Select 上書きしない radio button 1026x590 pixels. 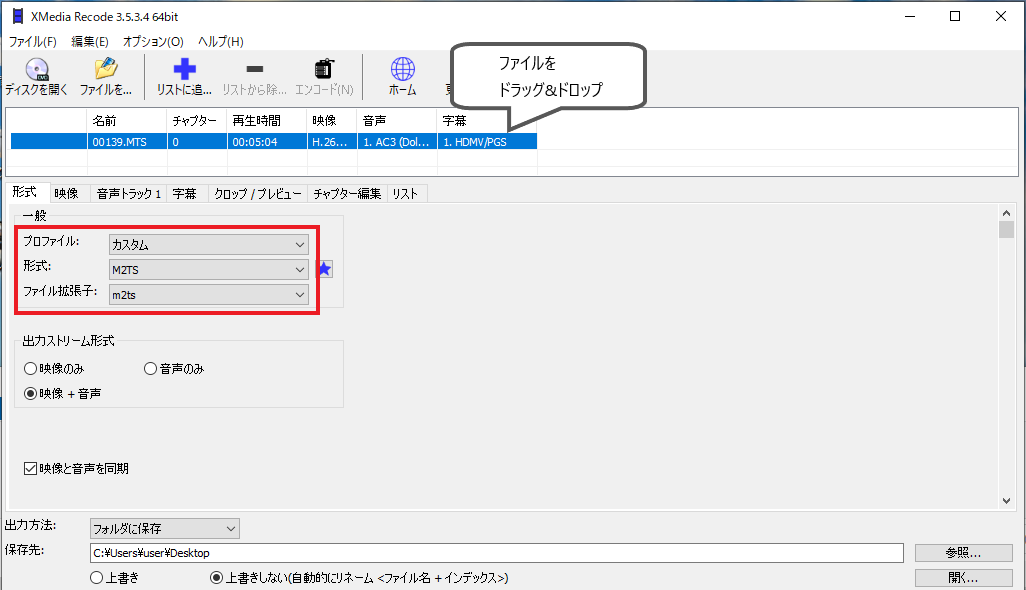tap(217, 578)
